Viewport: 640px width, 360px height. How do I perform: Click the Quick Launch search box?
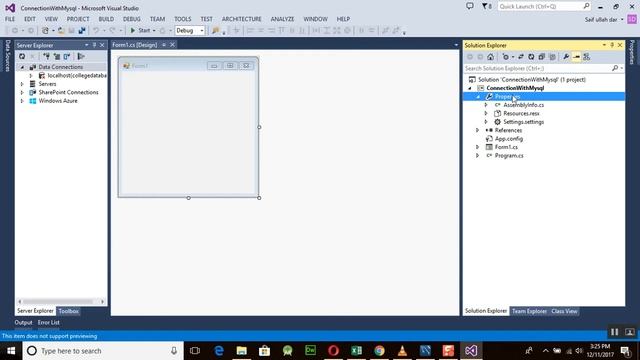click(544, 6)
